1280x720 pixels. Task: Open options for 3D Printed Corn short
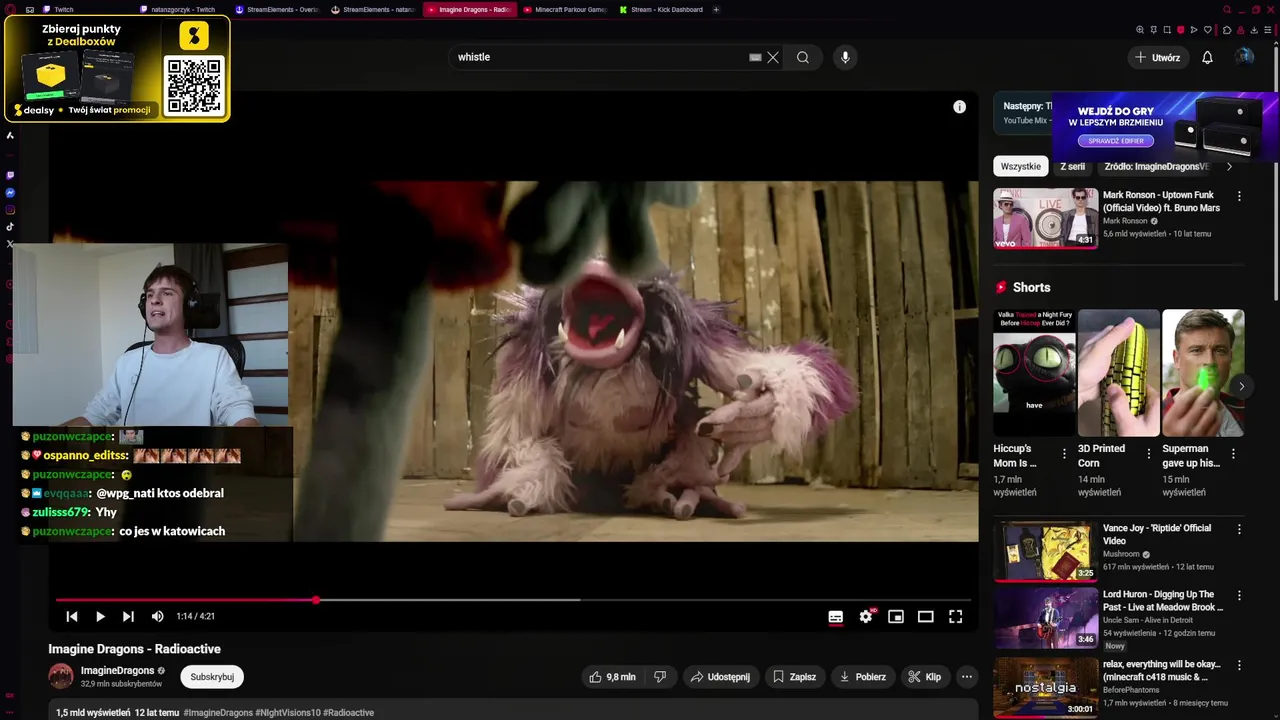[x=1148, y=454]
